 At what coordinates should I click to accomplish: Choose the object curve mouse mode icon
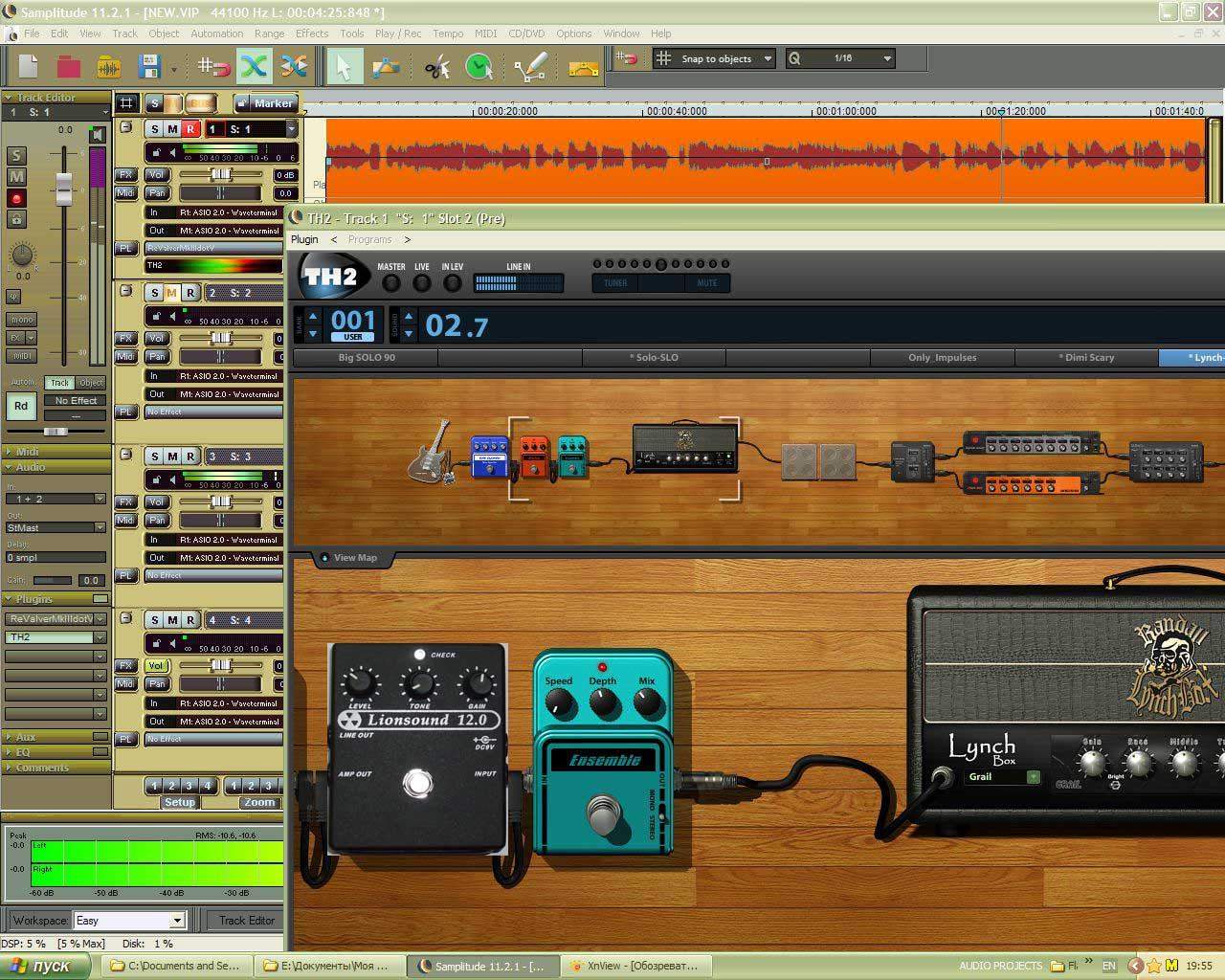coord(386,66)
